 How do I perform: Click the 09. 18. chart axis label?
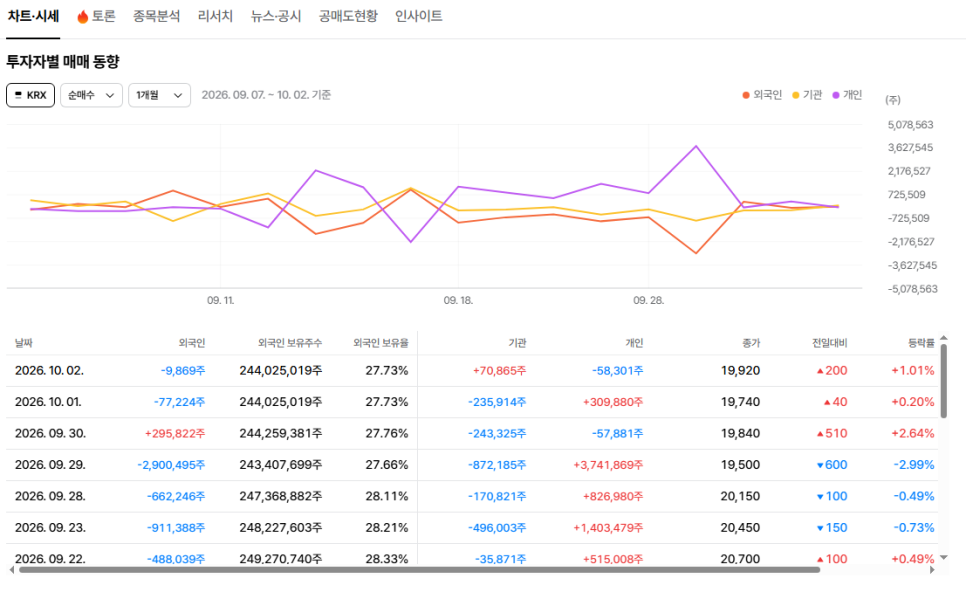[x=458, y=301]
